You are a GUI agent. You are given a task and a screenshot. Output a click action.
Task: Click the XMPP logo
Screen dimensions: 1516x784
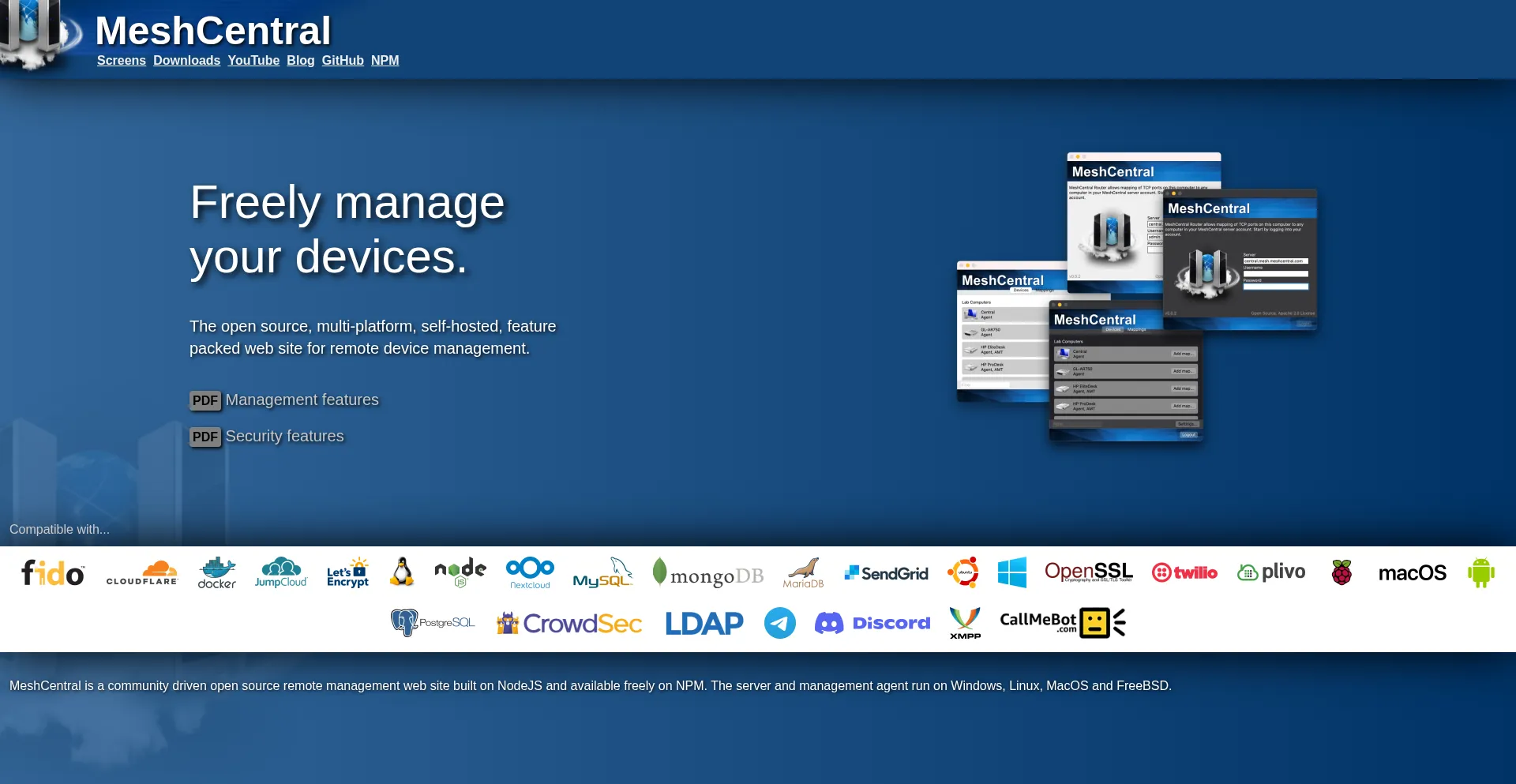pos(965,623)
